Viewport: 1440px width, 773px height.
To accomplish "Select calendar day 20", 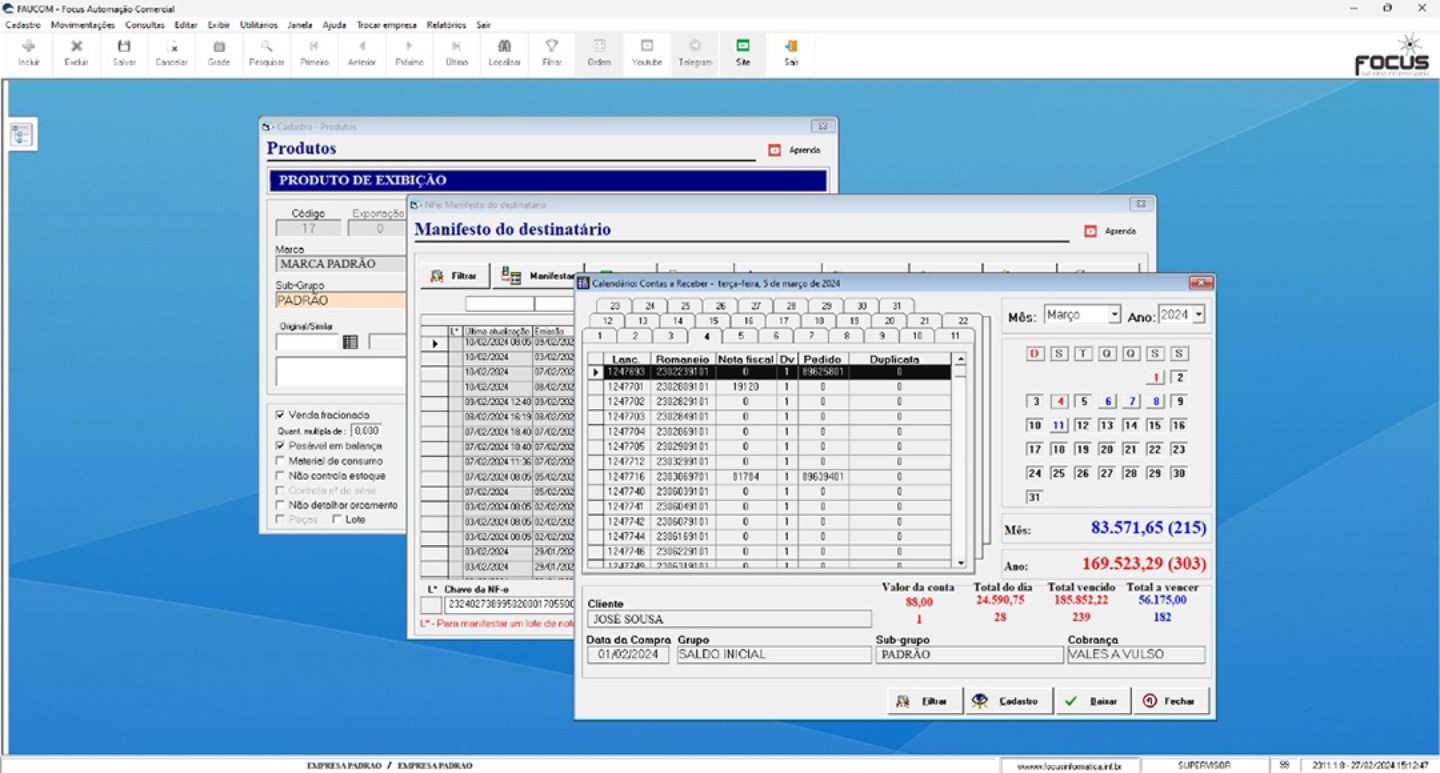I will coord(1107,449).
